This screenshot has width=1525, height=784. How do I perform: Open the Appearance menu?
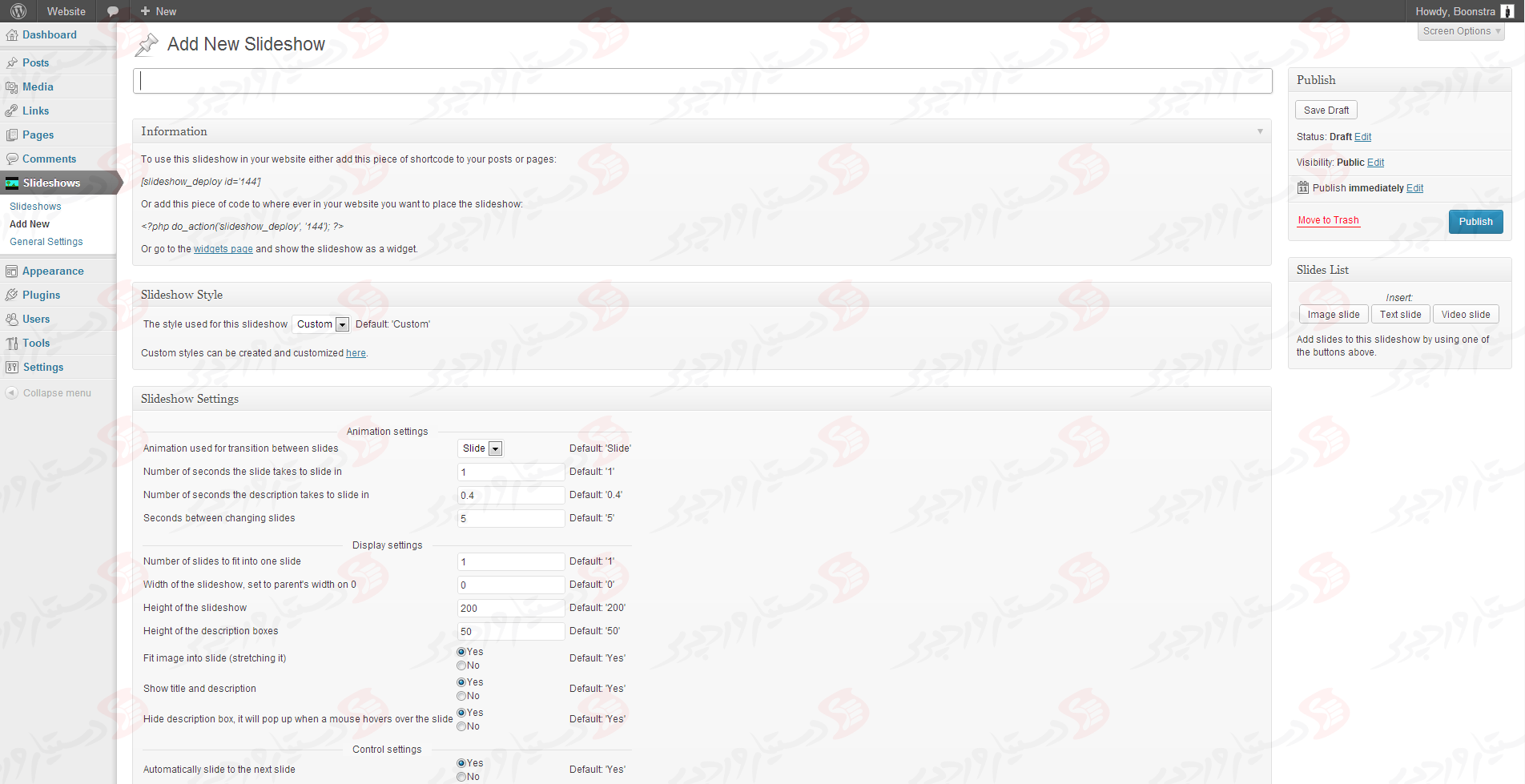pos(53,271)
